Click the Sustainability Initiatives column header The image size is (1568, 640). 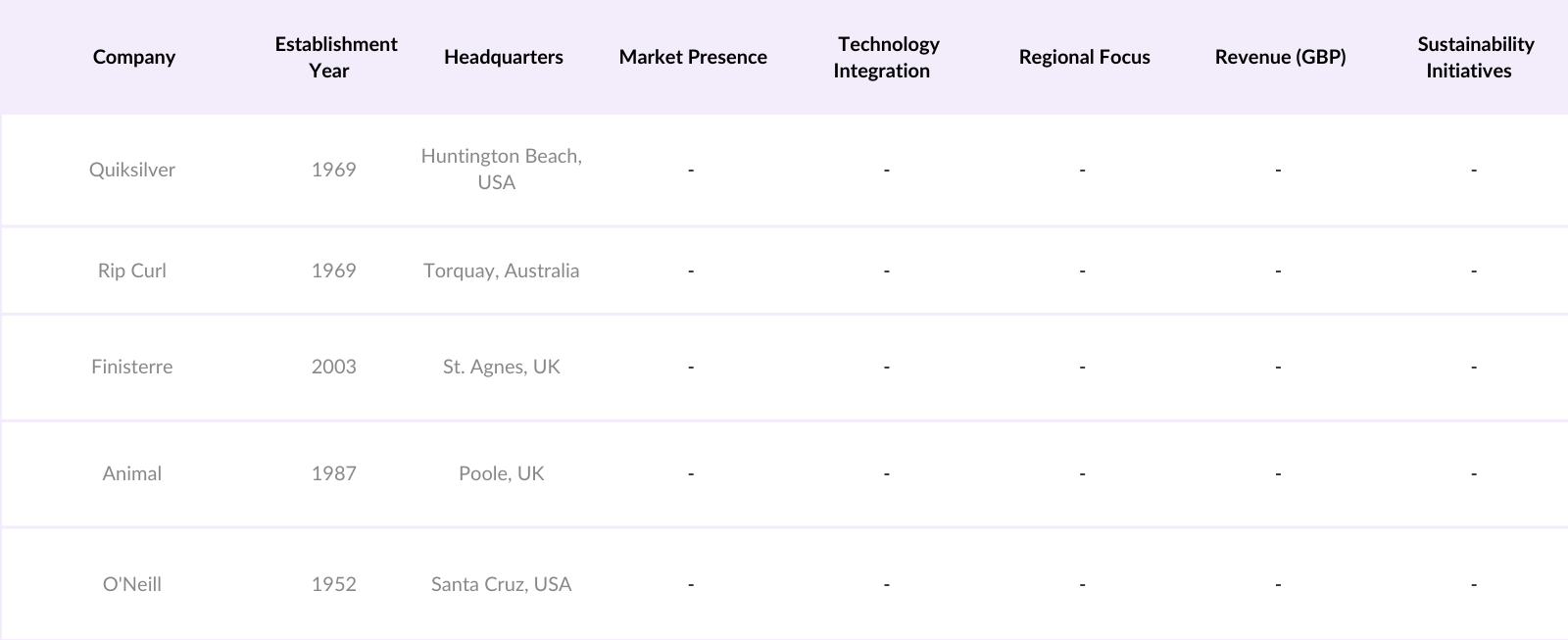point(1474,57)
